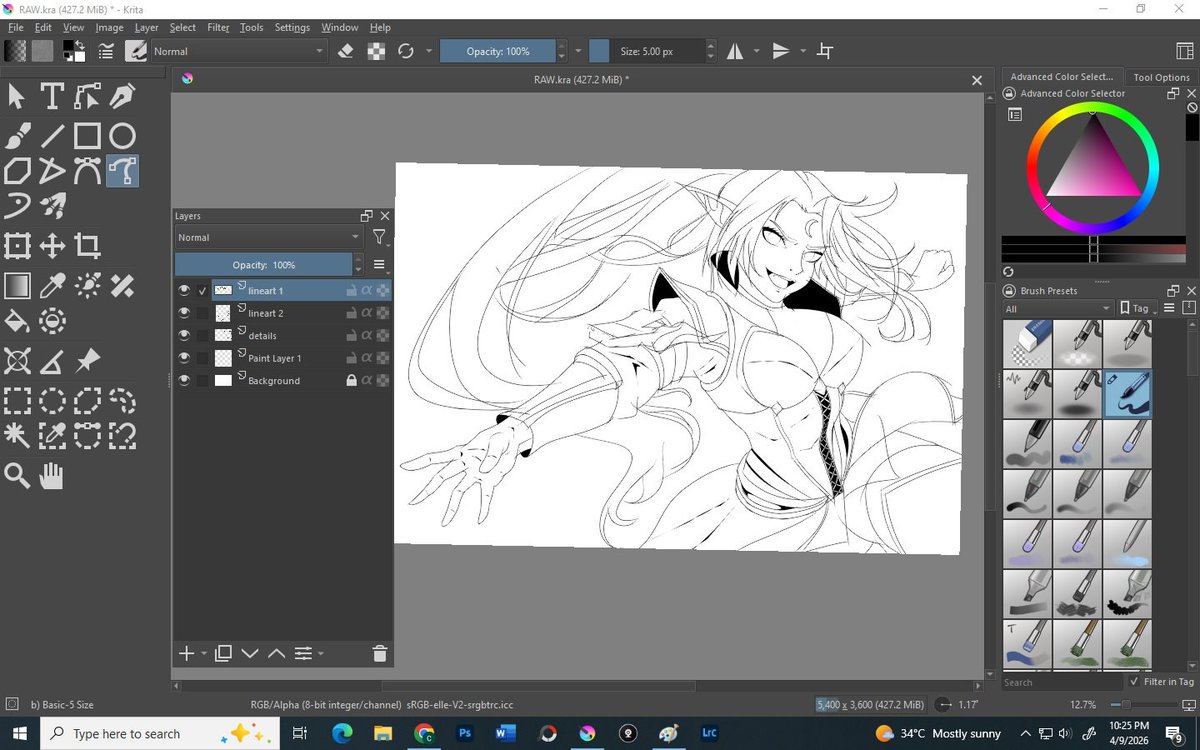
Task: Hide the lineart 1 layer
Action: click(x=184, y=290)
